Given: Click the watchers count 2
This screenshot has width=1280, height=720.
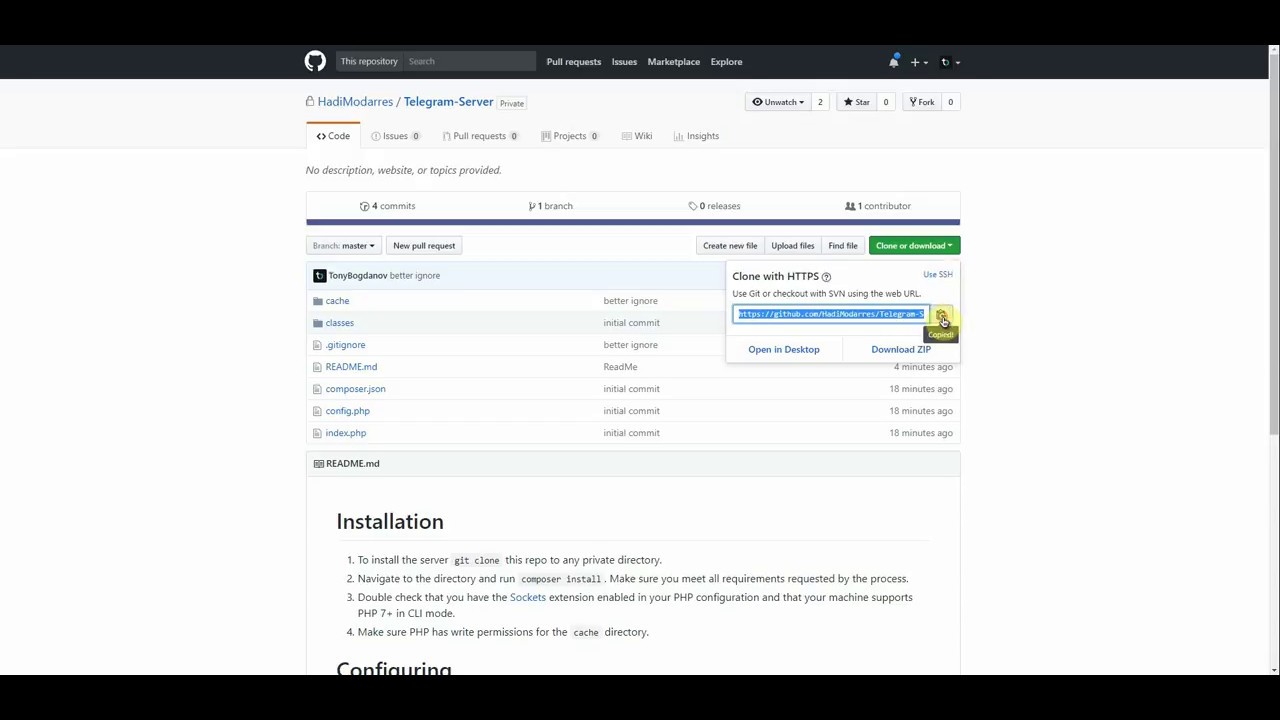Looking at the screenshot, I should point(820,102).
